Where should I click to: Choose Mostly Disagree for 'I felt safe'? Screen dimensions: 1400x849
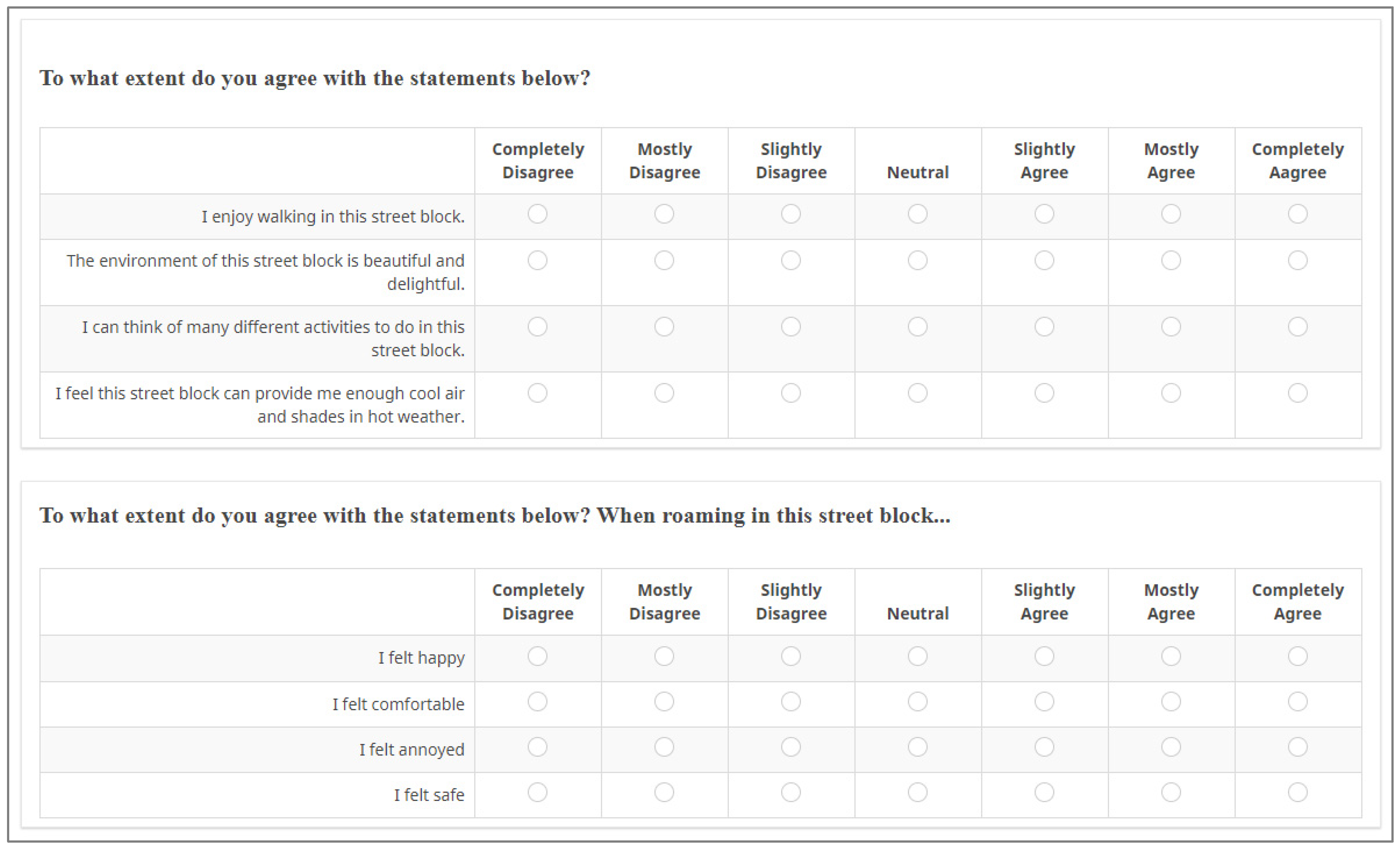click(664, 792)
